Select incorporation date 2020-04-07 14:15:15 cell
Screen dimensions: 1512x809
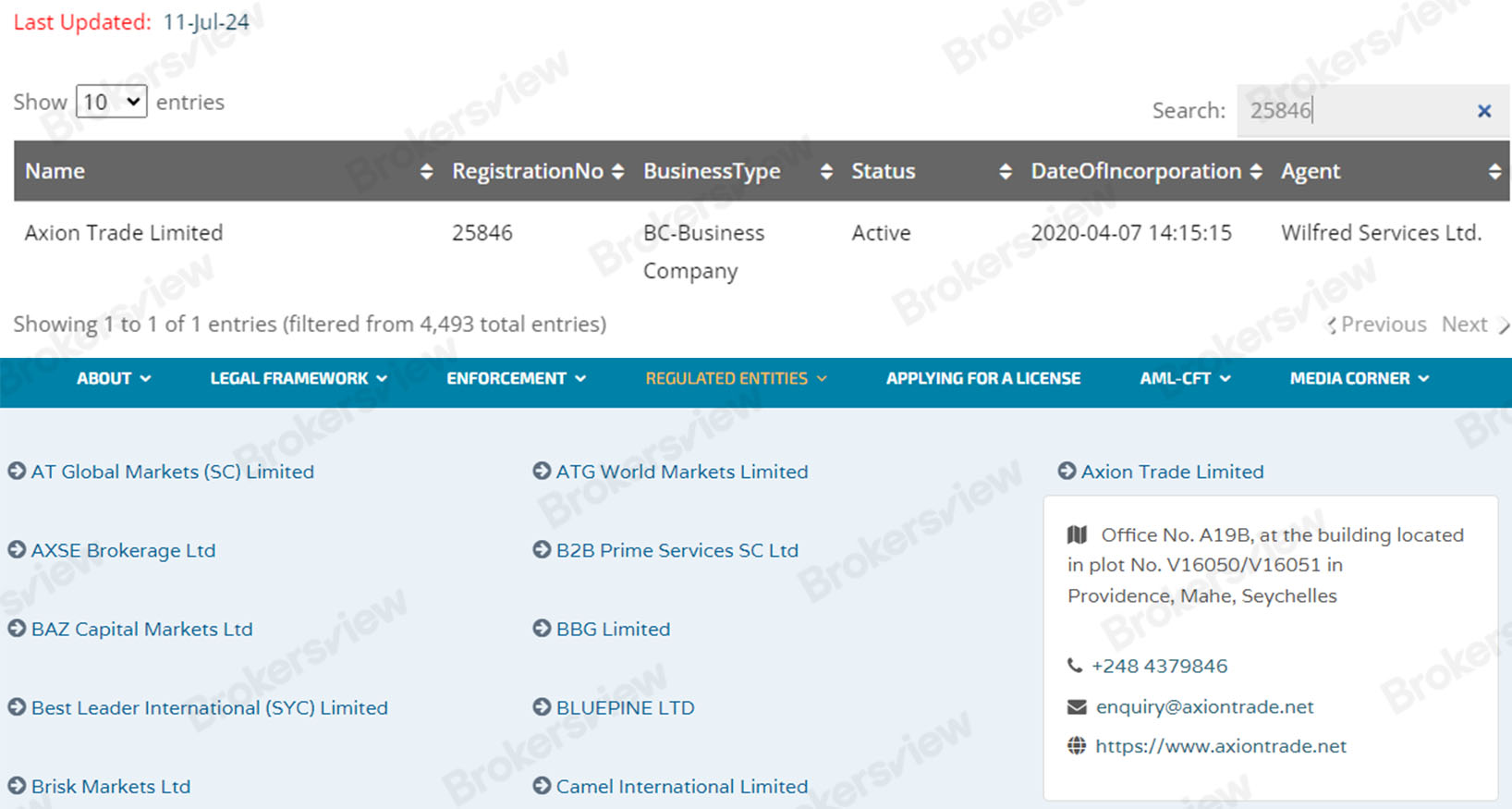coord(1131,233)
